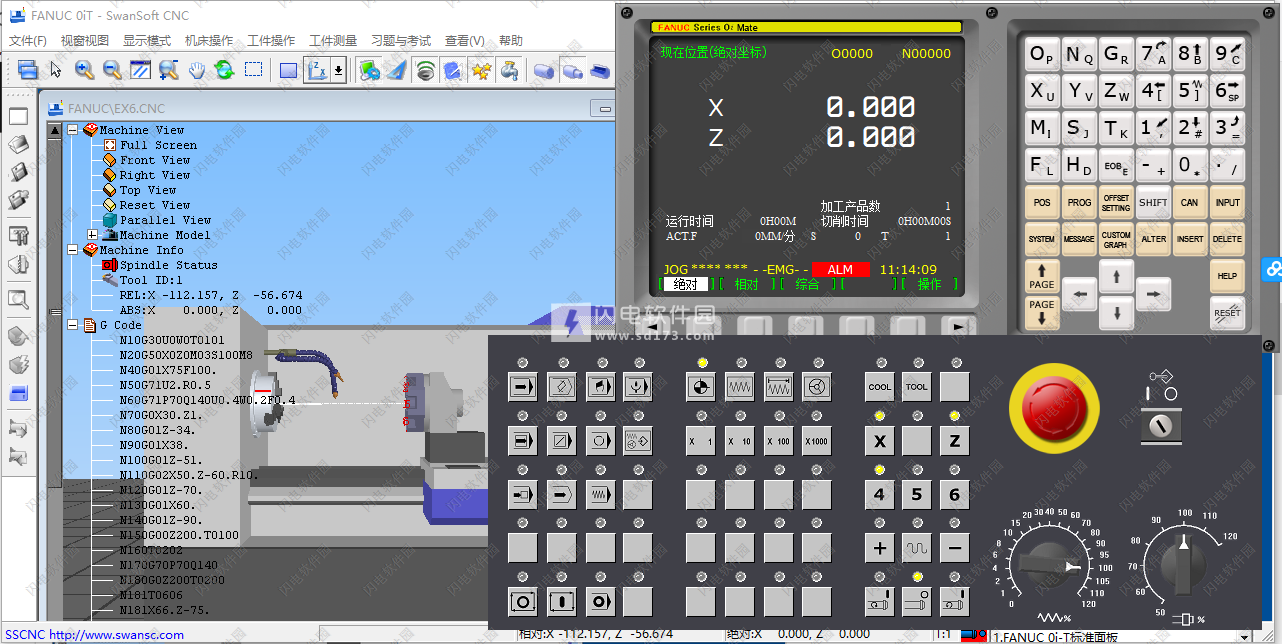Open the 机床操作 menu
The width and height of the screenshot is (1282, 644).
[x=209, y=41]
